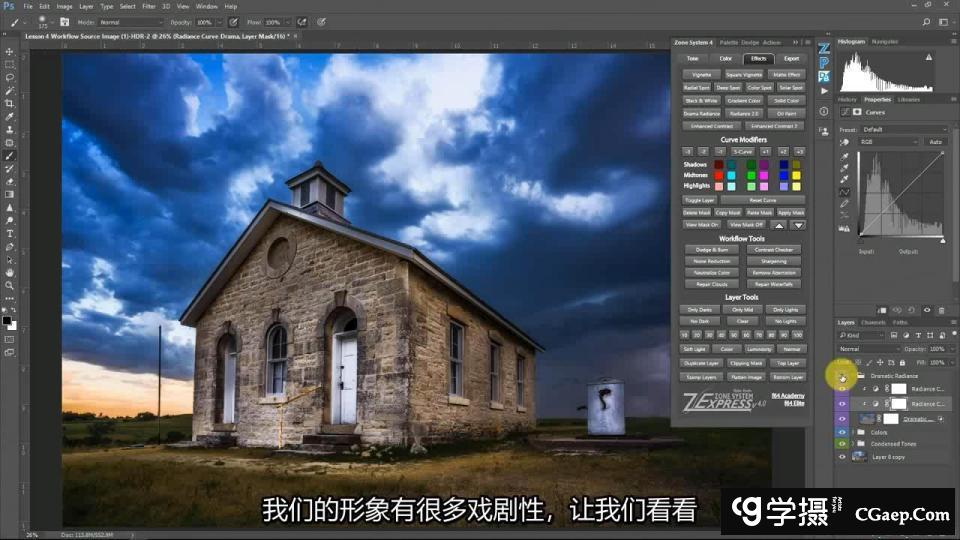Toggle visibility of Condensed Tones group

[842, 444]
